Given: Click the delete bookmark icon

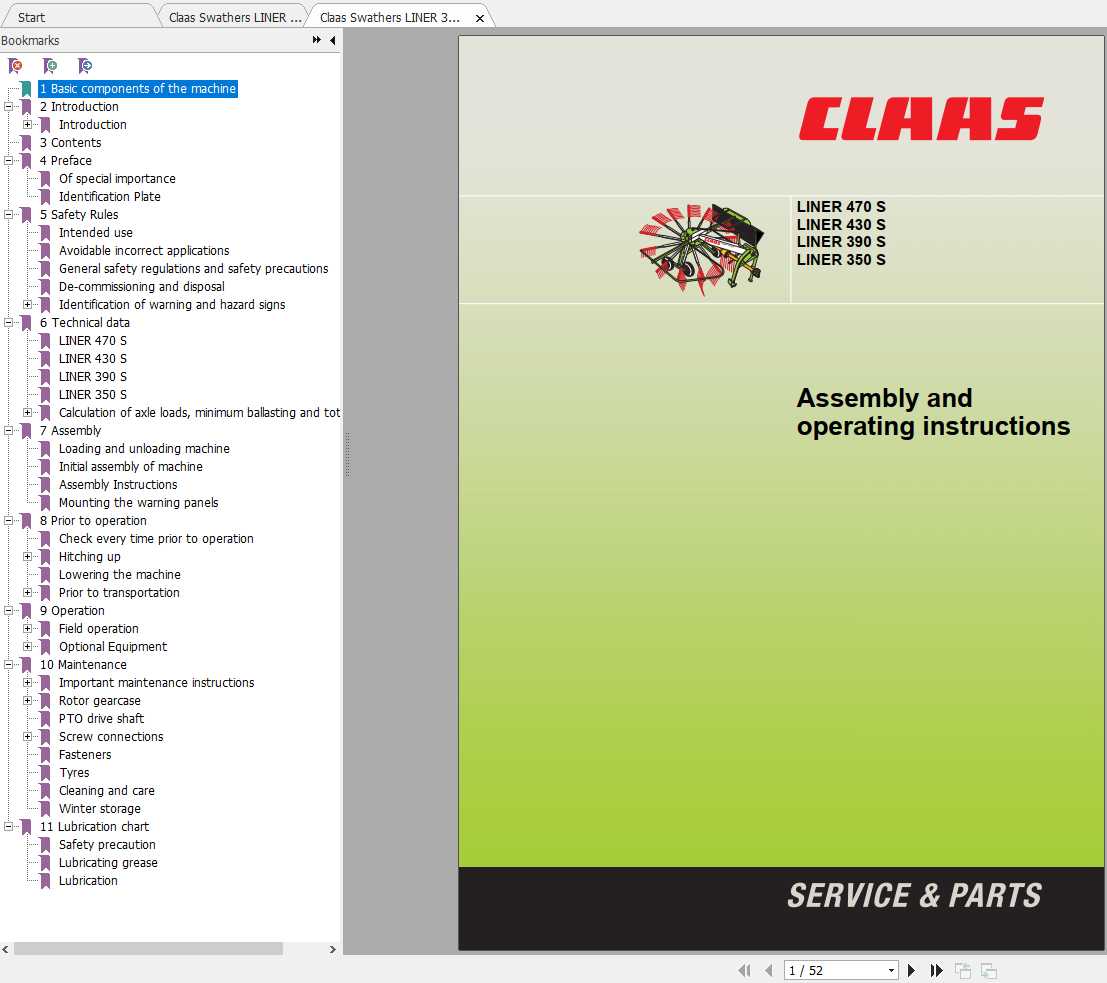Looking at the screenshot, I should coord(15,65).
